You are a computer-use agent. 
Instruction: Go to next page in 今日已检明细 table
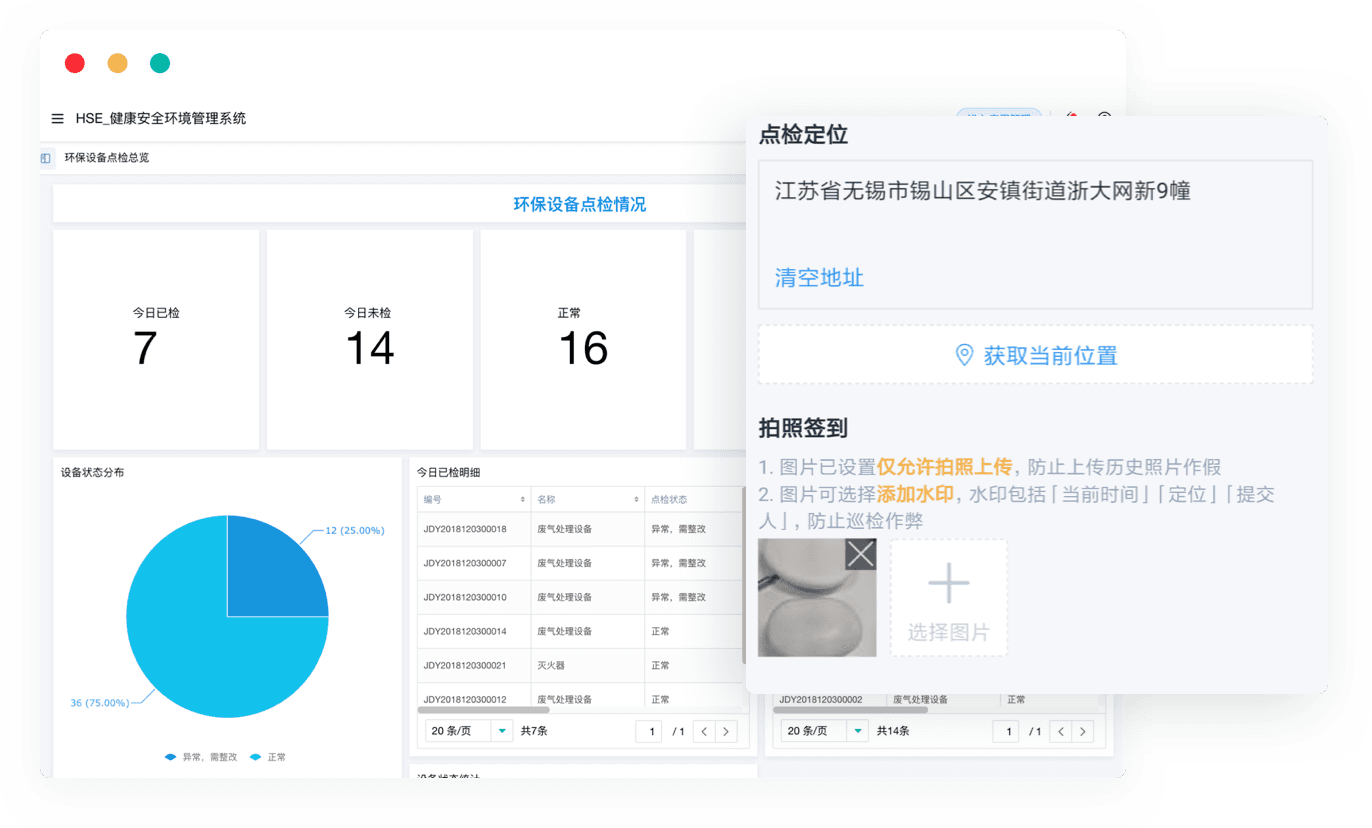tap(726, 732)
